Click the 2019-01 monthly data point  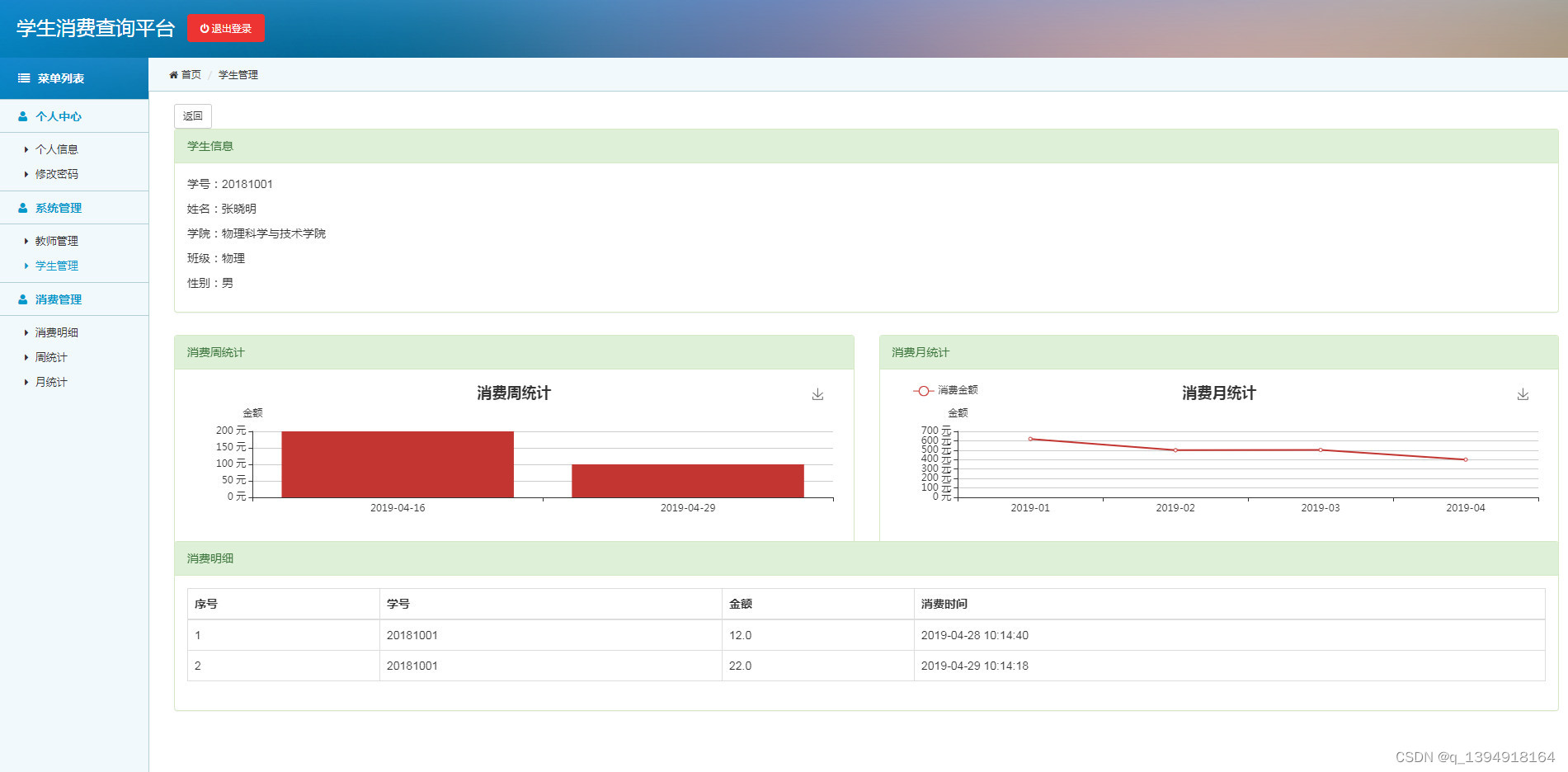coord(1030,439)
